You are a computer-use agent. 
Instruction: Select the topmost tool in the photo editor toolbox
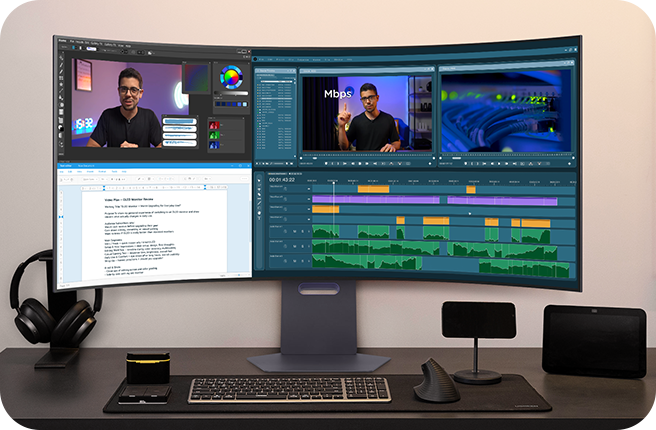tap(61, 58)
